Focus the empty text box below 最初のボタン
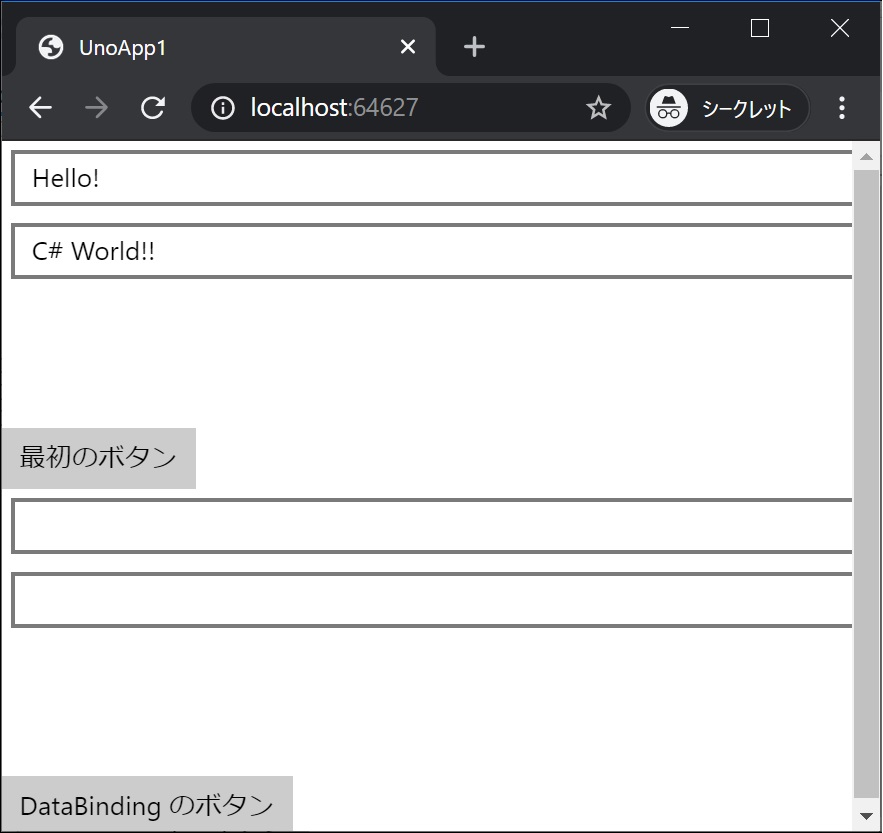 click(431, 526)
